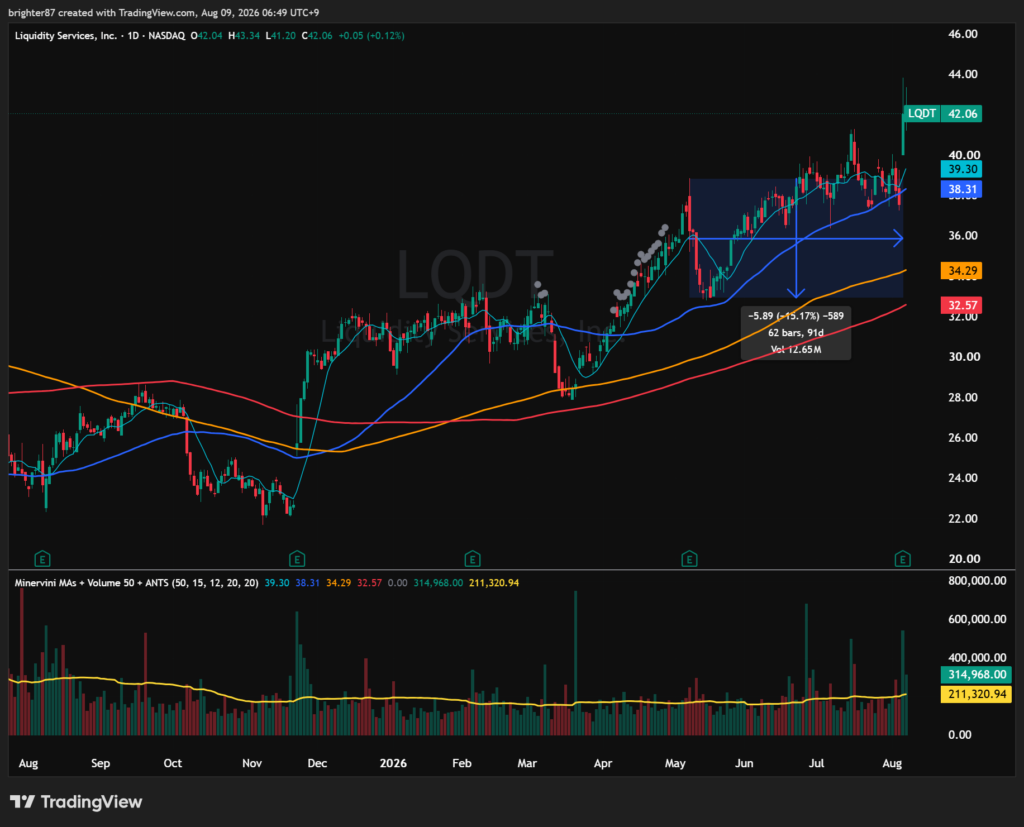Click the 46.00 price scale value
This screenshot has width=1024, height=827.
tap(963, 34)
